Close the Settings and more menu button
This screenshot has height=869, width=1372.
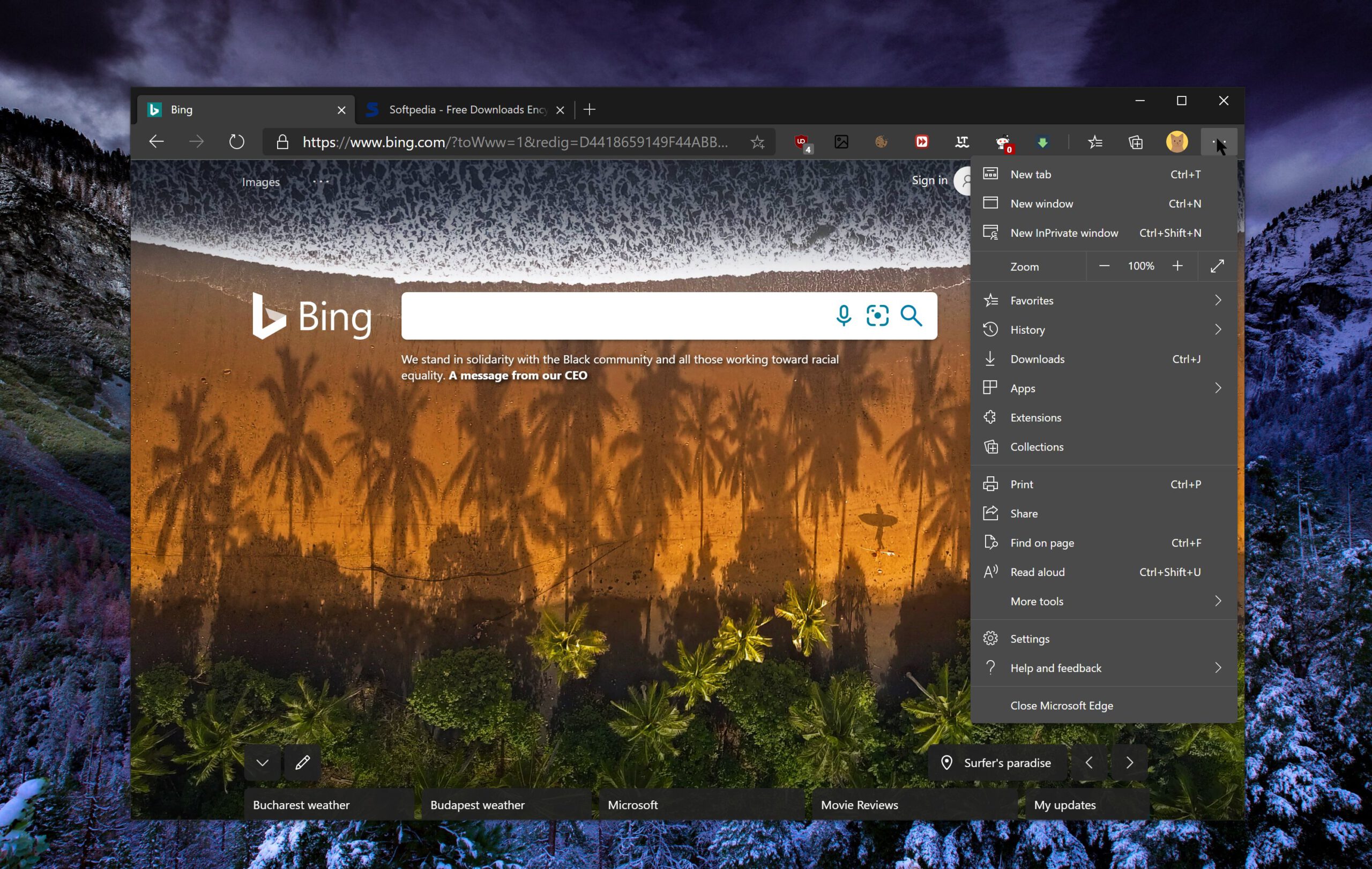pos(1219,142)
